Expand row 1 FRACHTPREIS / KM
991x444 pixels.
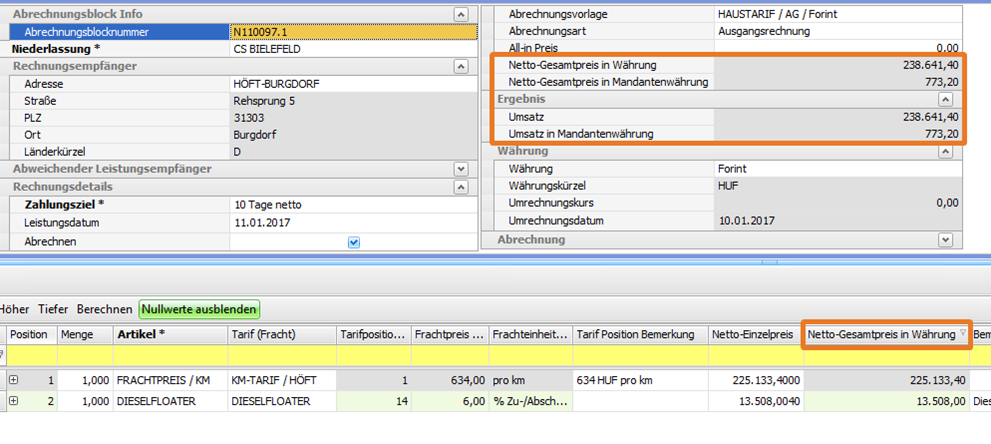pos(14,380)
